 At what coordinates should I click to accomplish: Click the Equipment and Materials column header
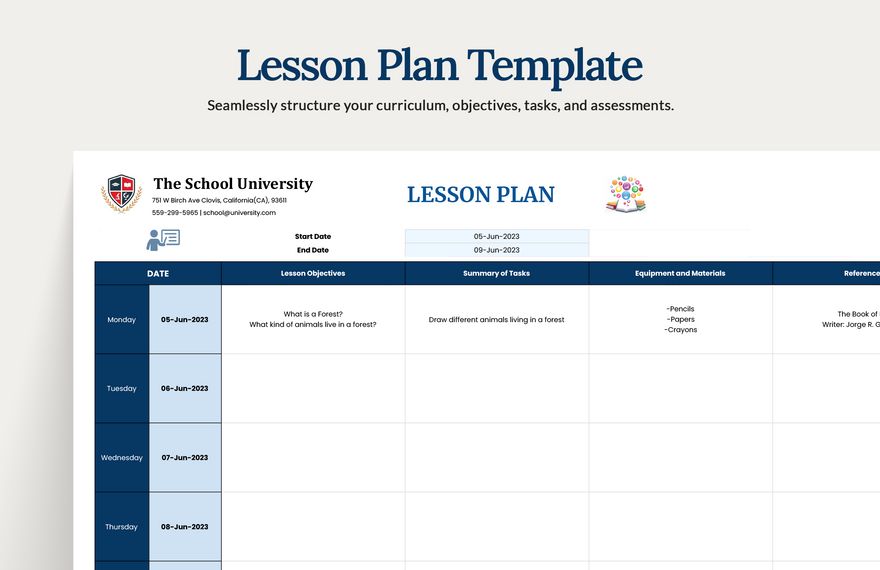[680, 273]
